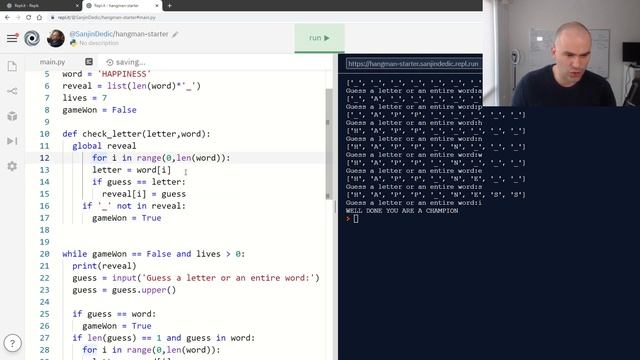Run the program with run button

[320, 38]
